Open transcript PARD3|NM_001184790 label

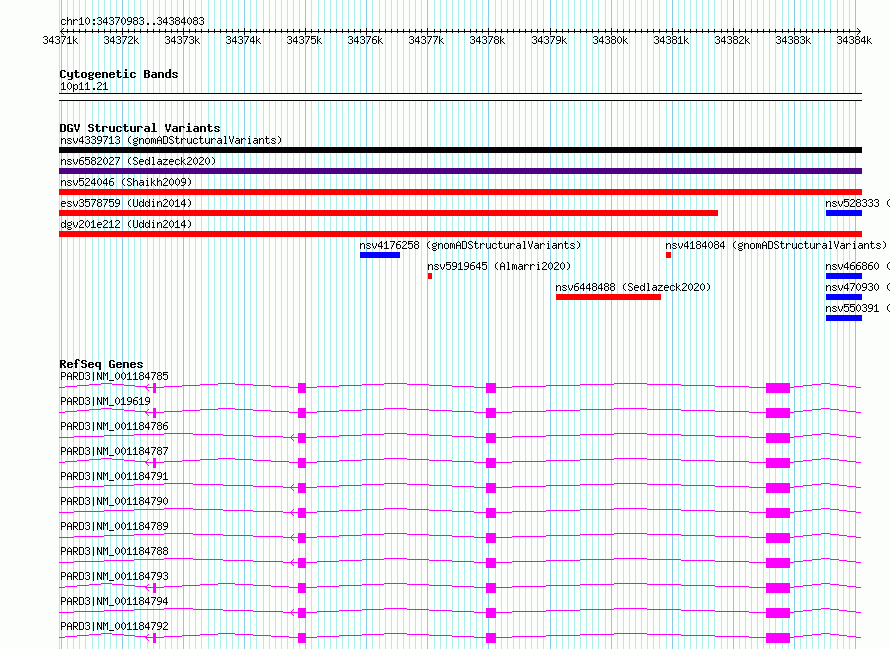tap(114, 501)
